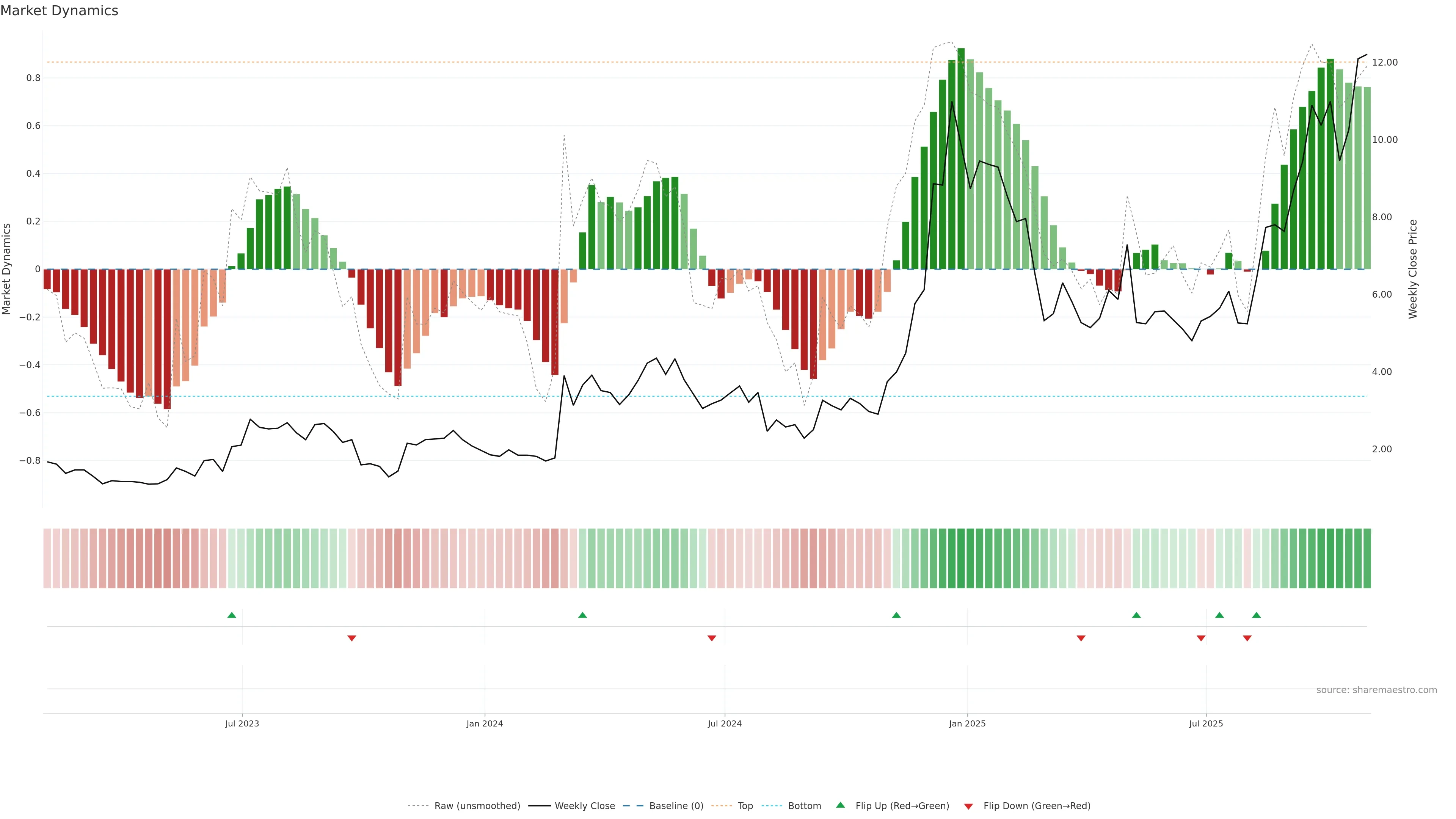Click the first red flip-down triangle after Jul 2023
1456x819 pixels.
(x=351, y=638)
